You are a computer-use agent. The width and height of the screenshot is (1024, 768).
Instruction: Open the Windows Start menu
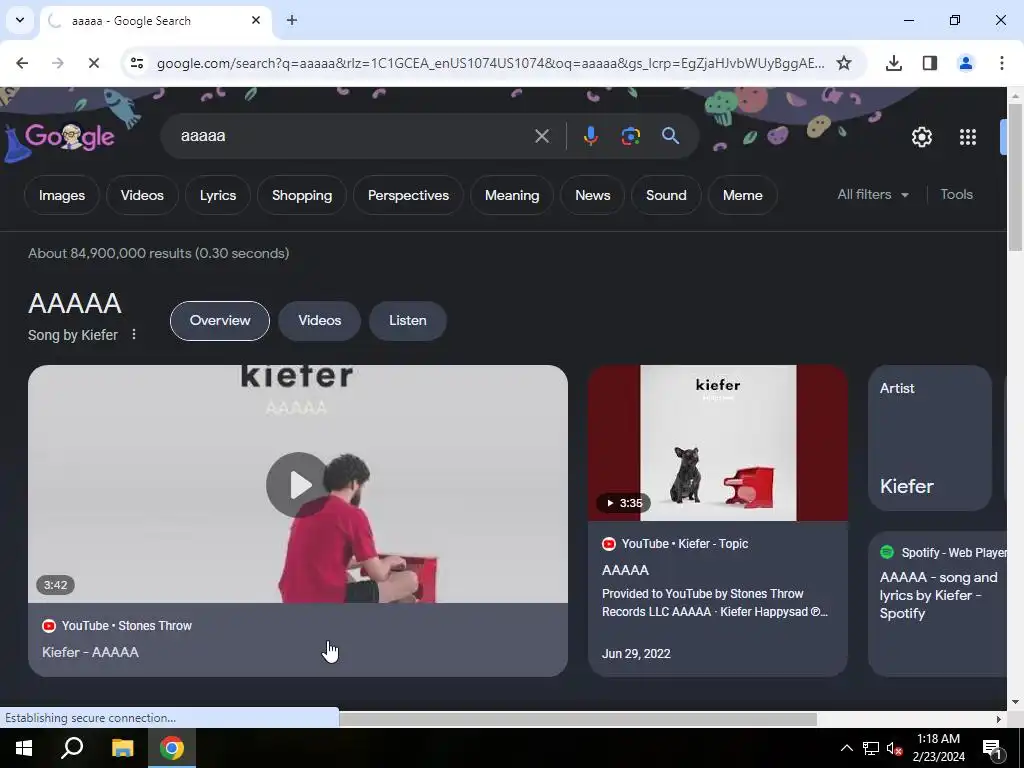24,748
